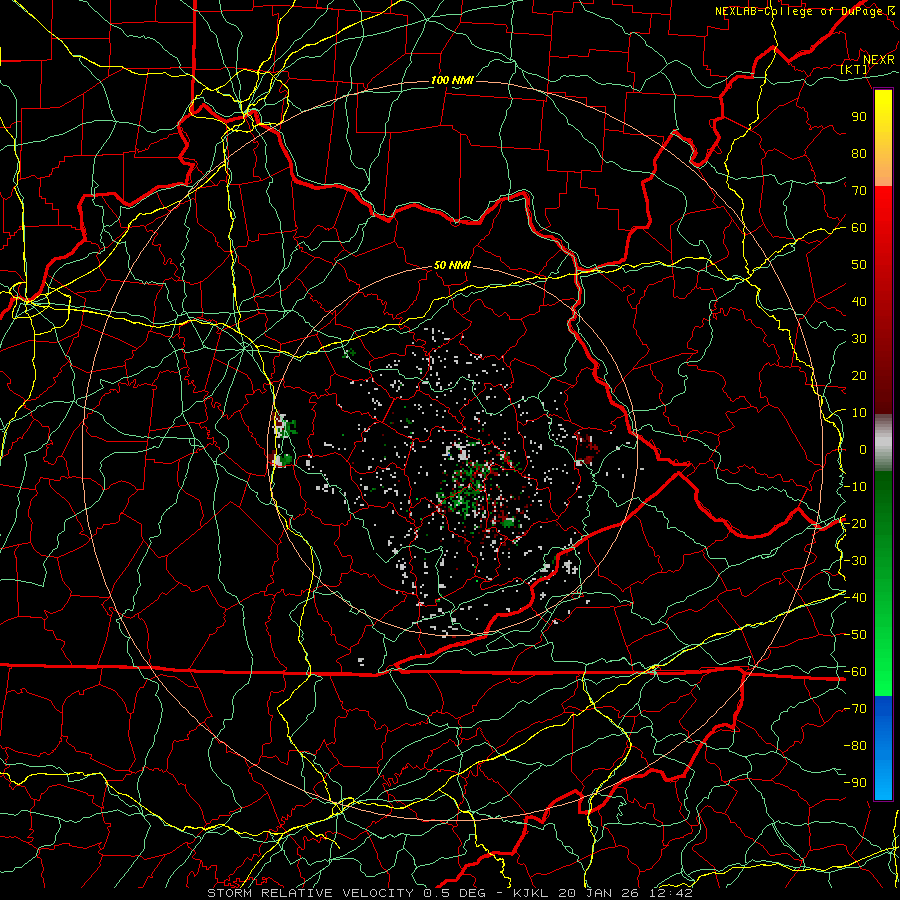The image size is (900, 900).
Task: Click the 100 NMI range ring label
Action: [452, 80]
